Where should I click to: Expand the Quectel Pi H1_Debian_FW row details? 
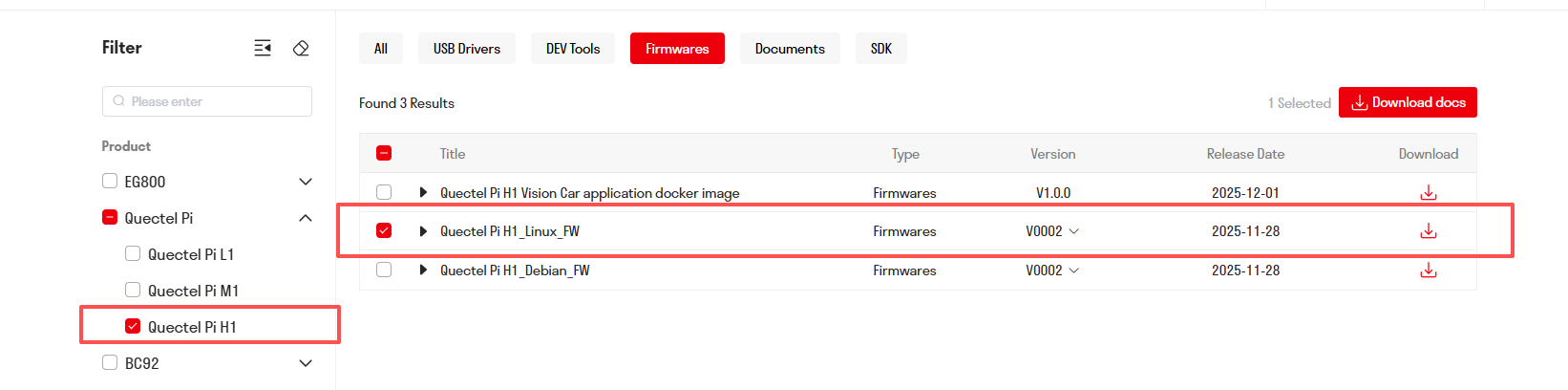point(423,271)
